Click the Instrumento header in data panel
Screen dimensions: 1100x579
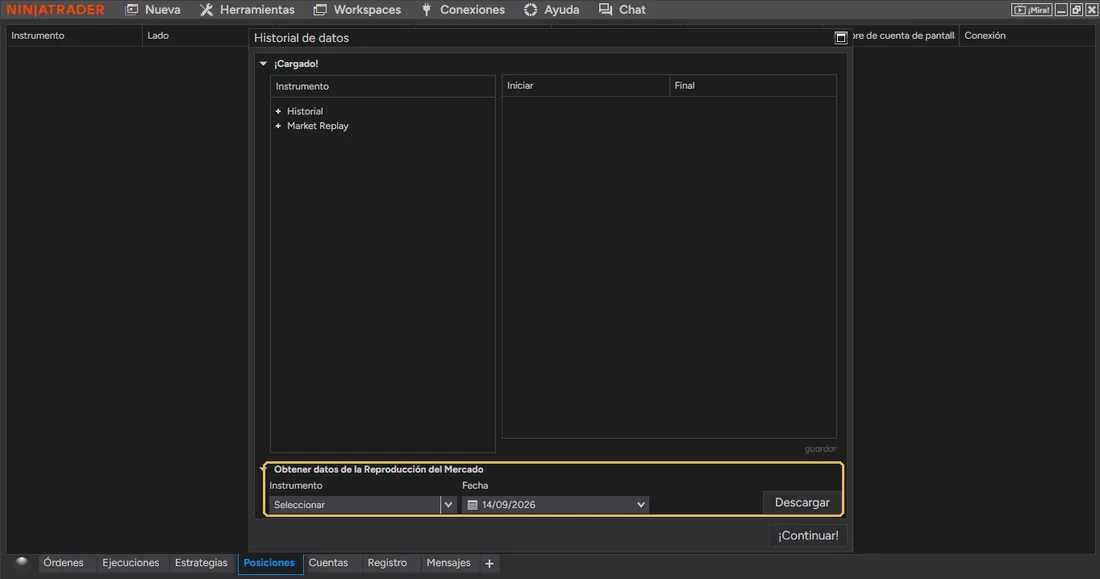[382, 86]
